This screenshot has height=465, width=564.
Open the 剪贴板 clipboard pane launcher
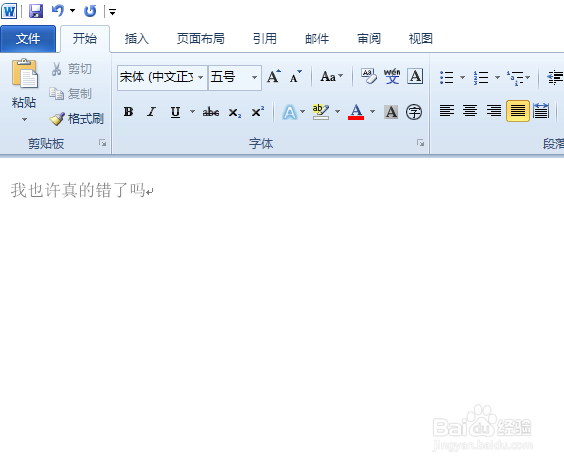(x=103, y=143)
